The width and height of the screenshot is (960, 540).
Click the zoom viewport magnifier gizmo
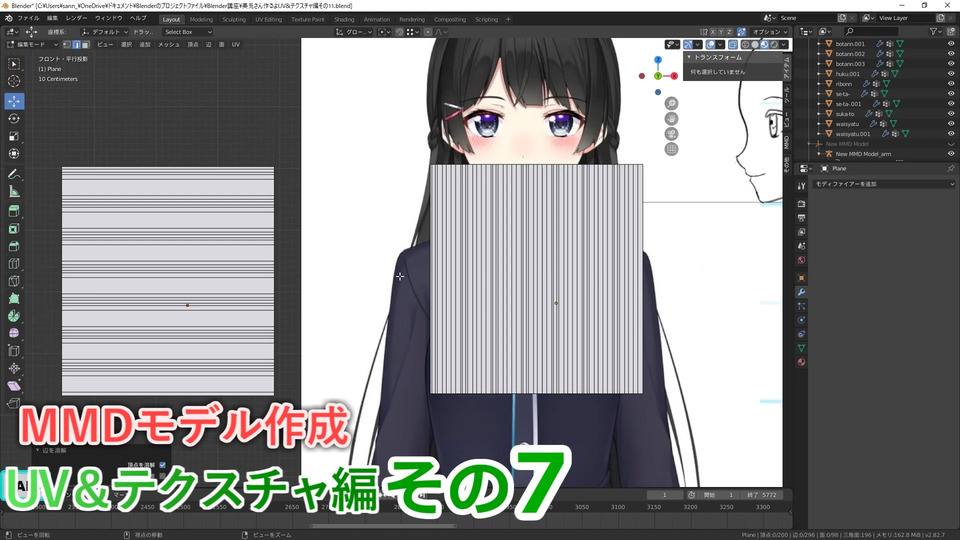672,103
